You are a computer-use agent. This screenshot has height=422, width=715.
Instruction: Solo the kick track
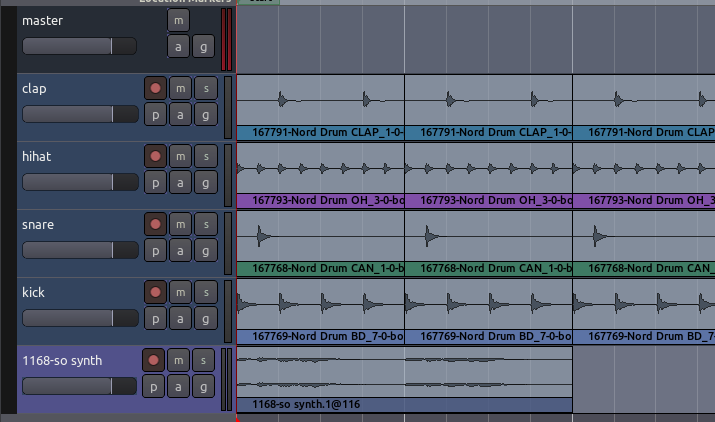[206, 292]
